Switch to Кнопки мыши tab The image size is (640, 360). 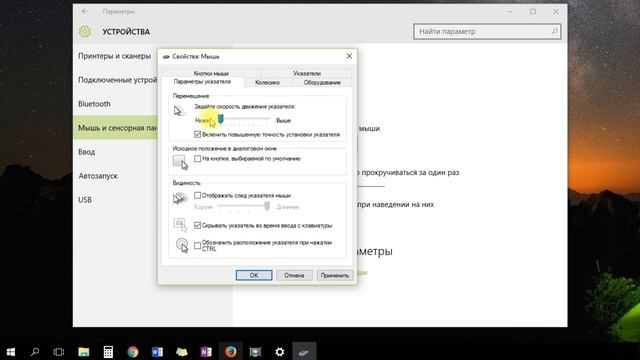pyautogui.click(x=211, y=73)
